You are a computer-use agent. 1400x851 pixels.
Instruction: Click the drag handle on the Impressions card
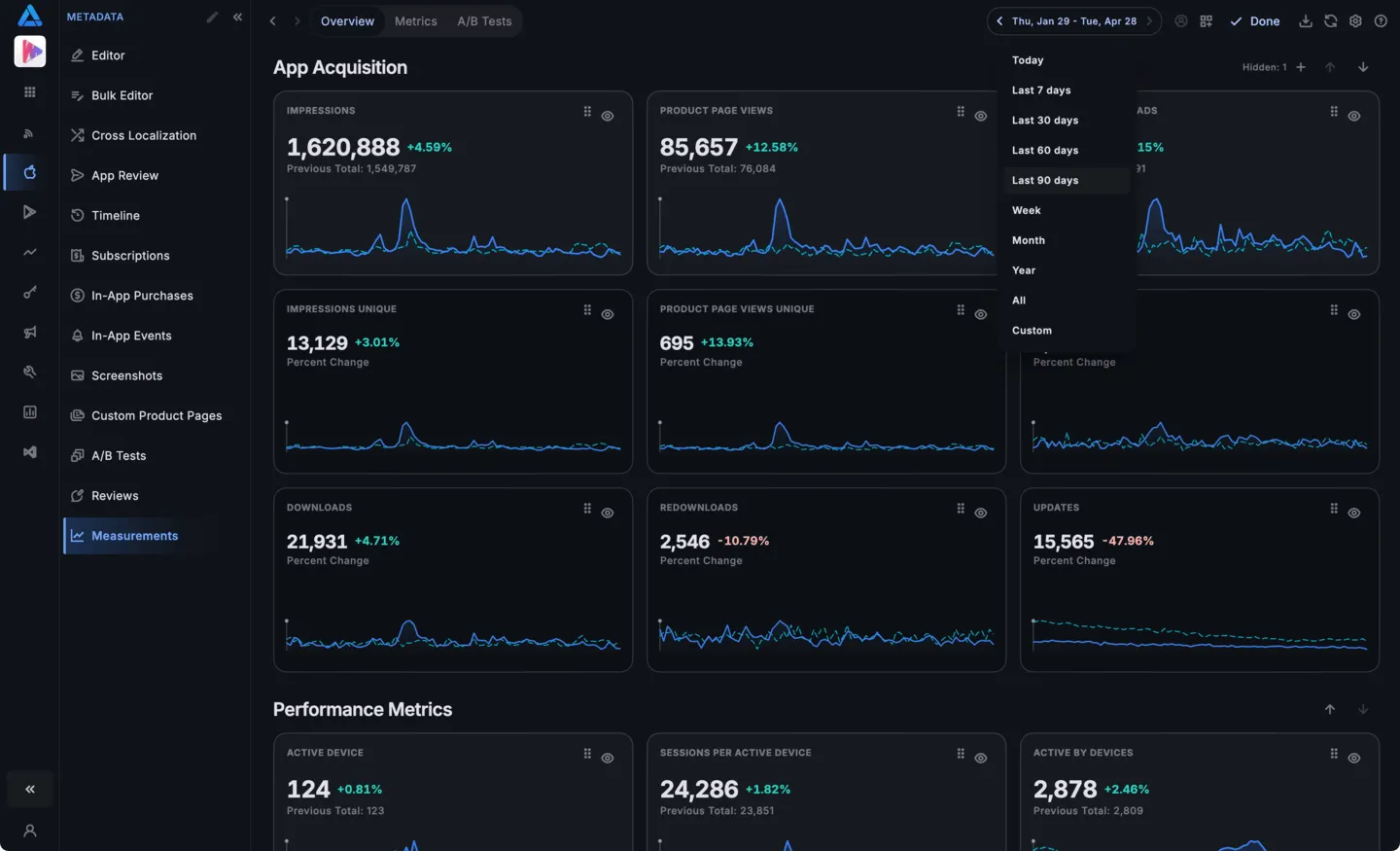coord(587,112)
